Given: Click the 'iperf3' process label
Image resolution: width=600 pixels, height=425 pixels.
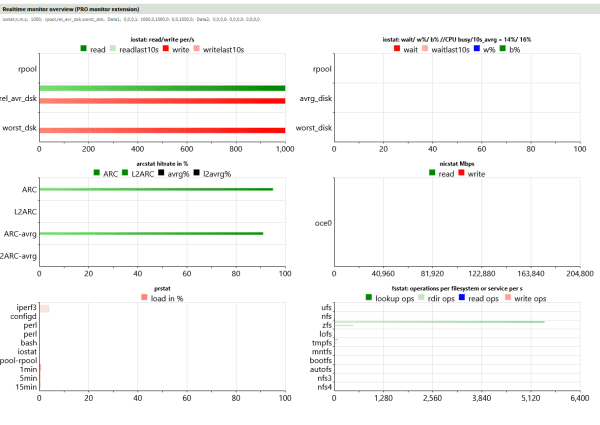Looking at the screenshot, I should point(26,308).
